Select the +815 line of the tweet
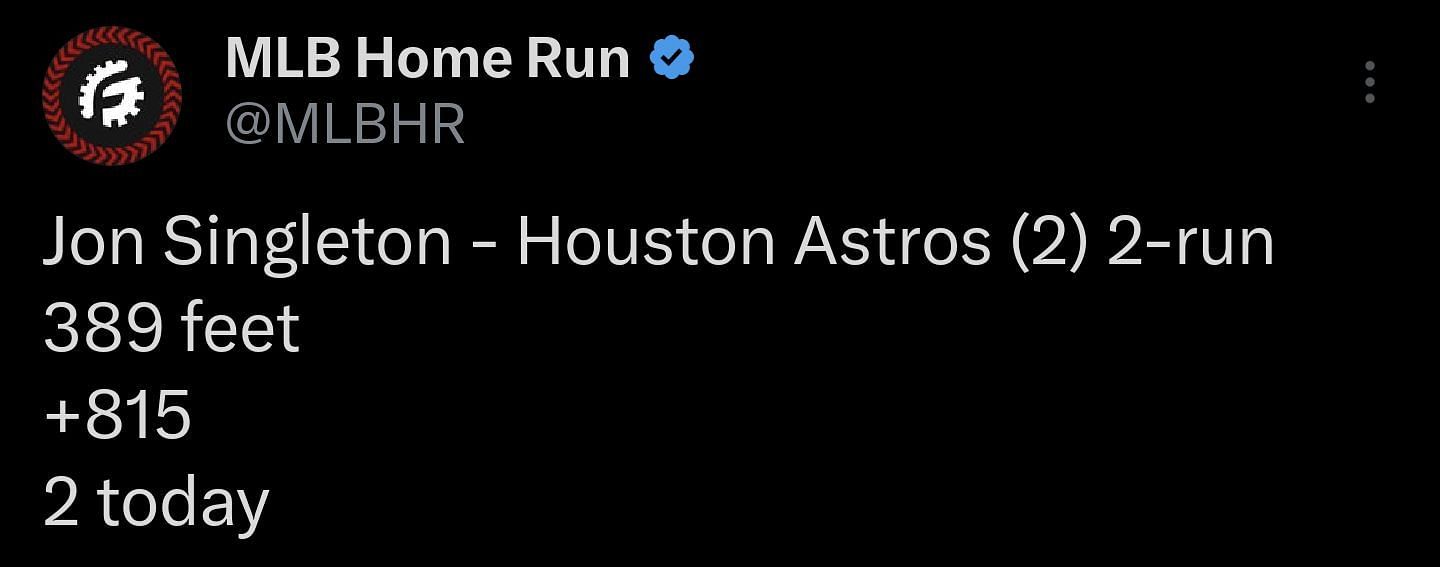The image size is (1440, 567). tap(117, 416)
